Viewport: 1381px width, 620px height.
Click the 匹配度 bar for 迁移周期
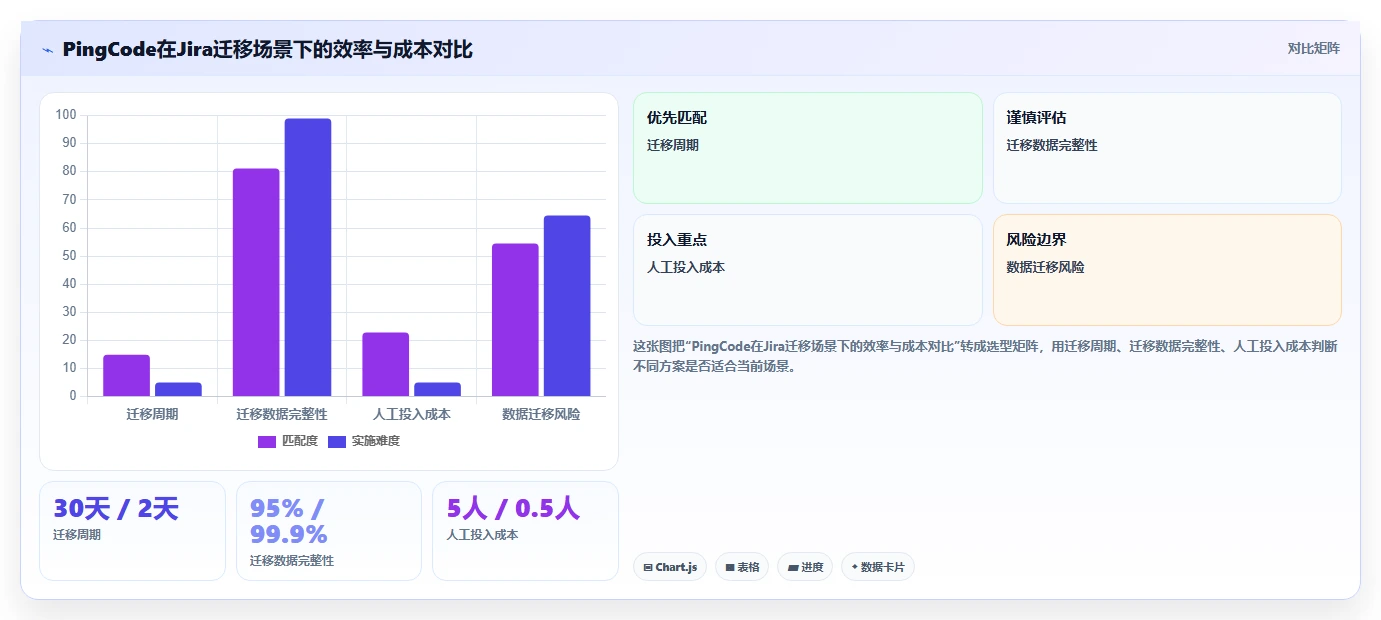click(126, 375)
